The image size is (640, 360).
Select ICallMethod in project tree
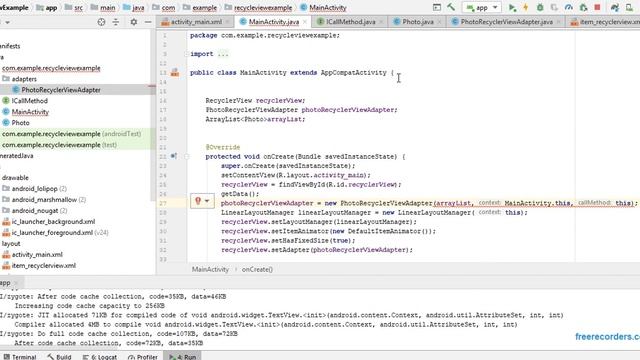pyautogui.click(x=25, y=101)
